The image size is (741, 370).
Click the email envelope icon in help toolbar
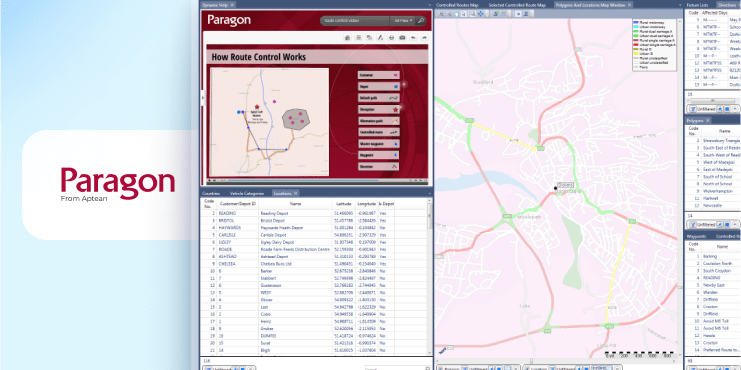402,38
